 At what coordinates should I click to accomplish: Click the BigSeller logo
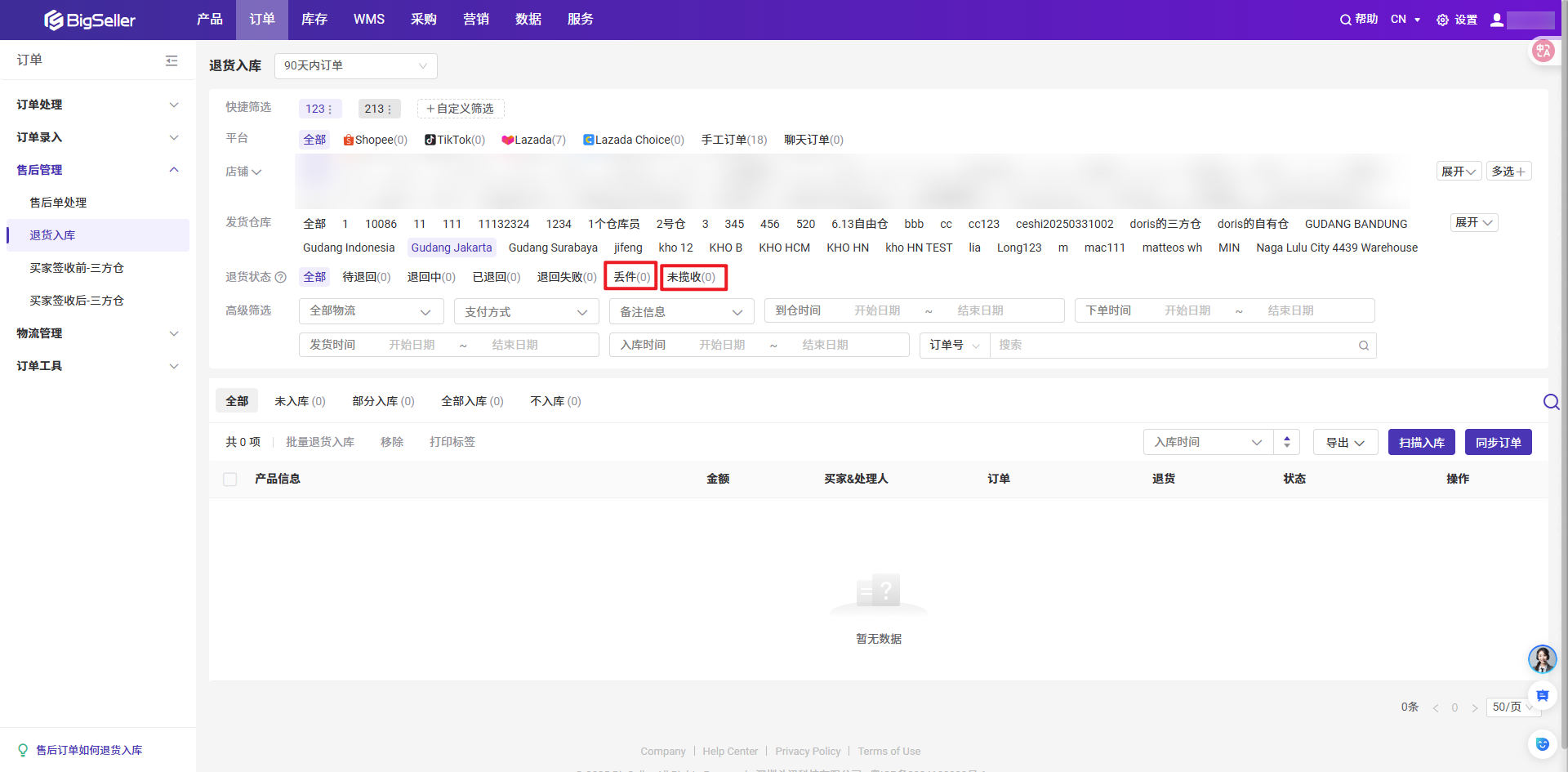(90, 20)
